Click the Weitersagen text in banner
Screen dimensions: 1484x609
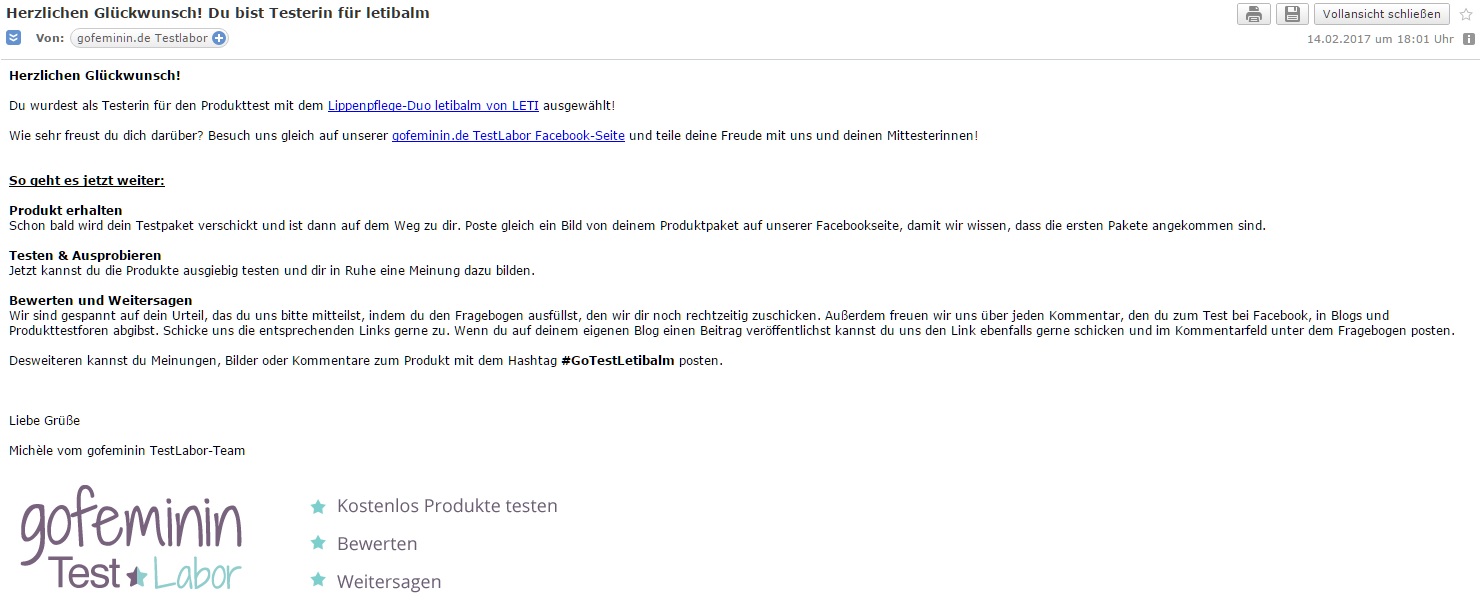(x=389, y=581)
